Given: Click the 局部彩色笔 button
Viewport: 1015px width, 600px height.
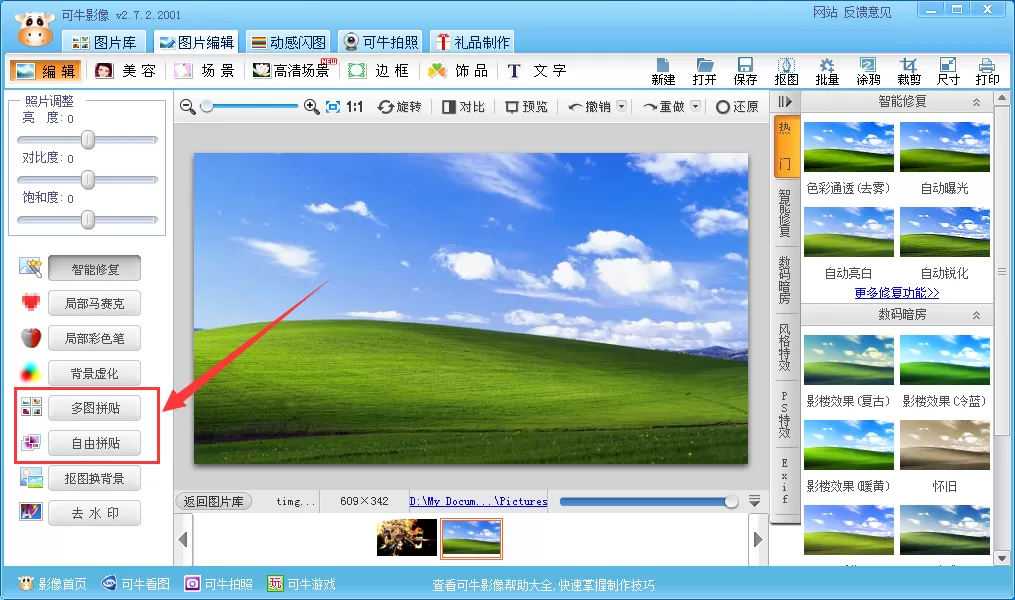Looking at the screenshot, I should tap(95, 339).
